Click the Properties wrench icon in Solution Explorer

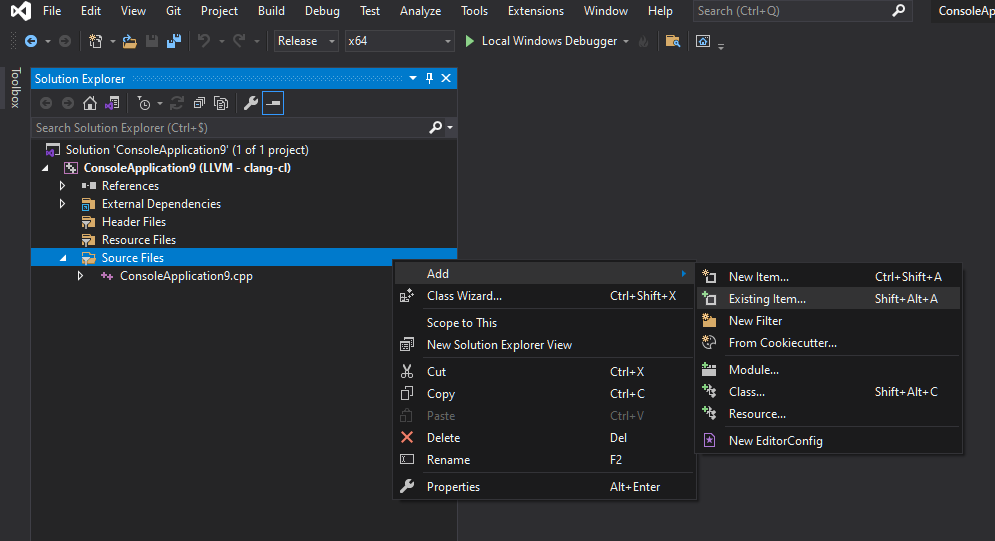click(x=251, y=103)
